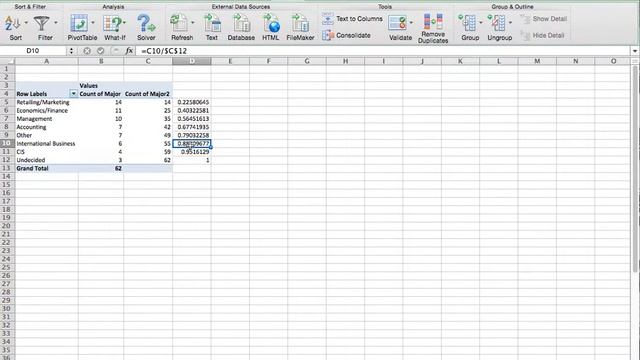Image resolution: width=640 pixels, height=360 pixels.
Task: Confirm the formula entry
Action: [x=101, y=51]
